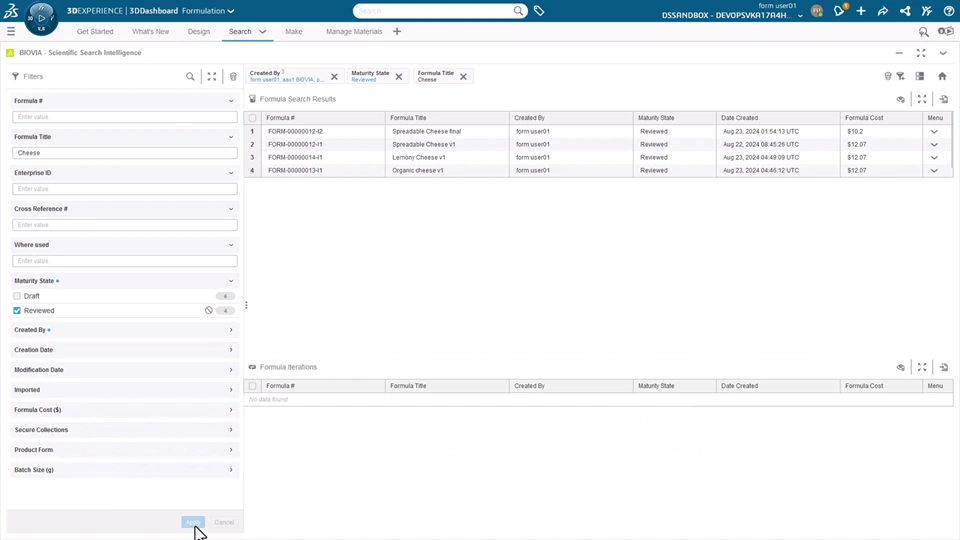Screen dimensions: 960x540
Task: Remove the Created By filter chip
Action: (x=334, y=77)
